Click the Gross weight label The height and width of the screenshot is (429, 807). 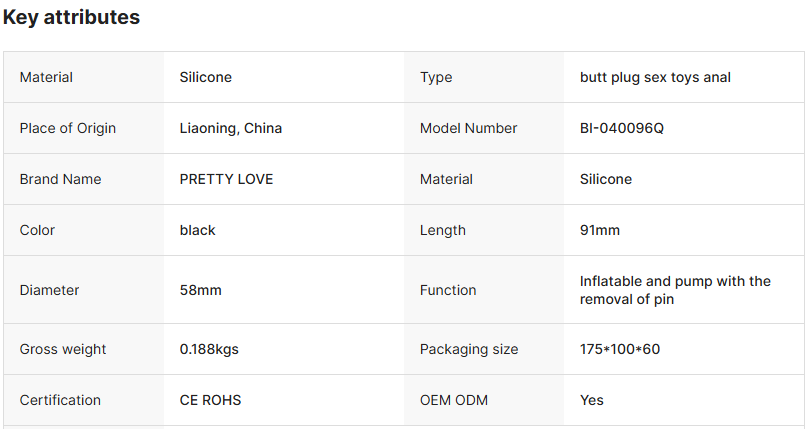coord(63,349)
